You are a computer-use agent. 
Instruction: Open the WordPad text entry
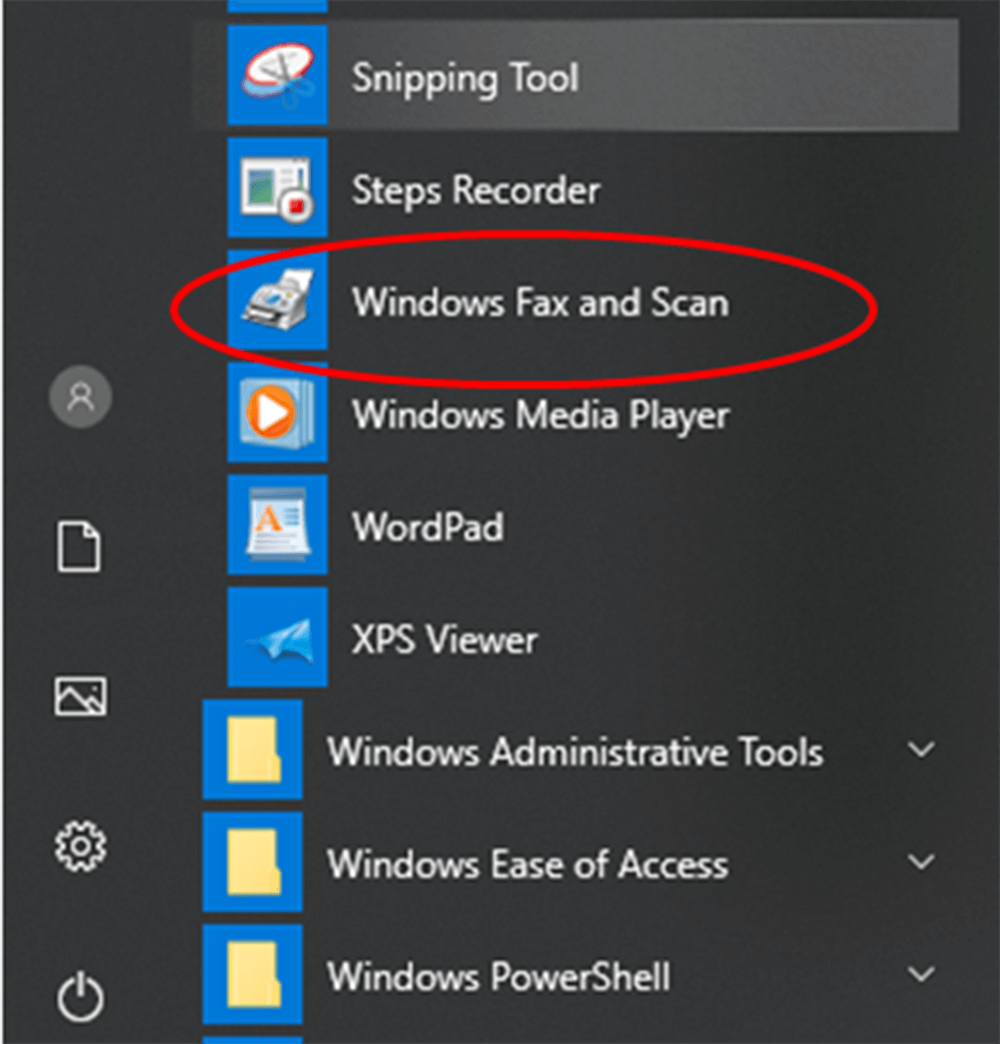pyautogui.click(x=427, y=527)
